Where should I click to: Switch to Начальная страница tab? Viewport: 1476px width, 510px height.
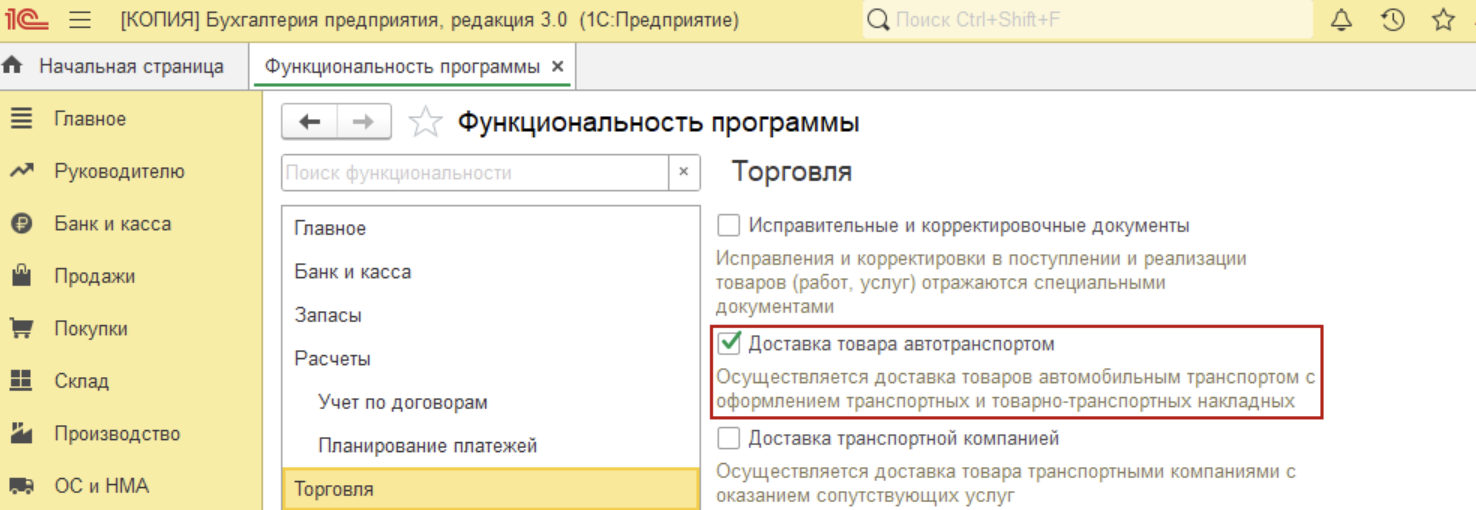coord(130,67)
